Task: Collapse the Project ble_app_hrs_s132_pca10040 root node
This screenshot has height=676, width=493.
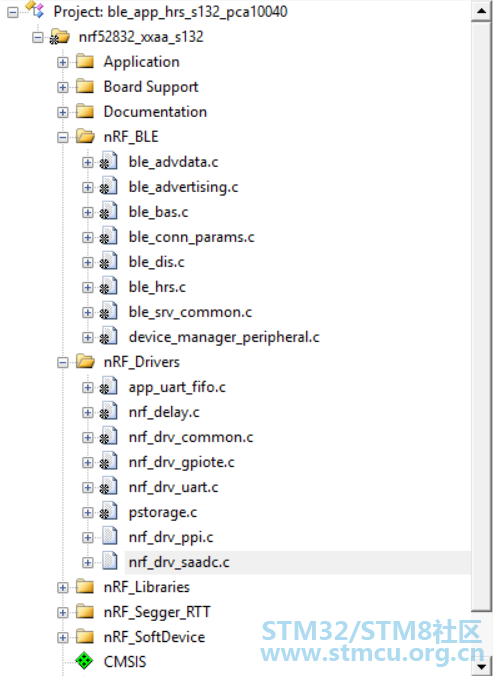Action: coord(13,12)
